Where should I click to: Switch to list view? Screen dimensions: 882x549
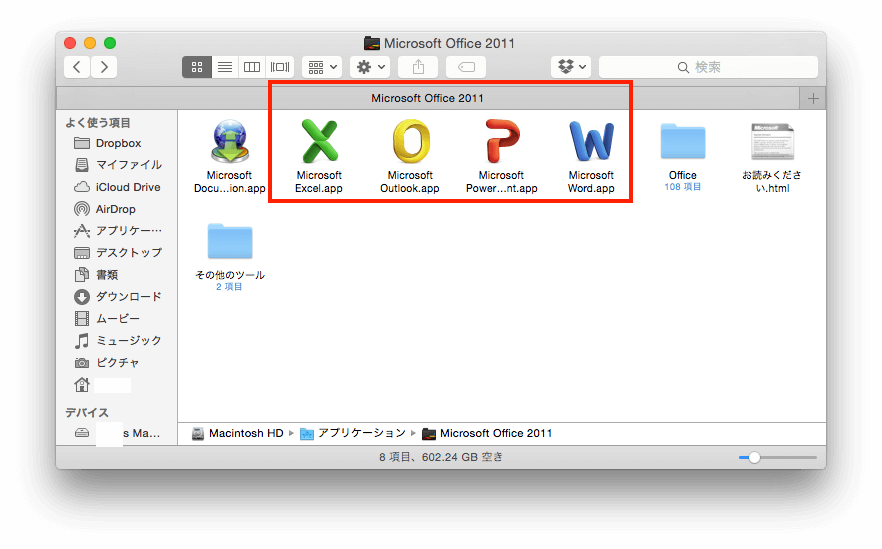coord(225,67)
